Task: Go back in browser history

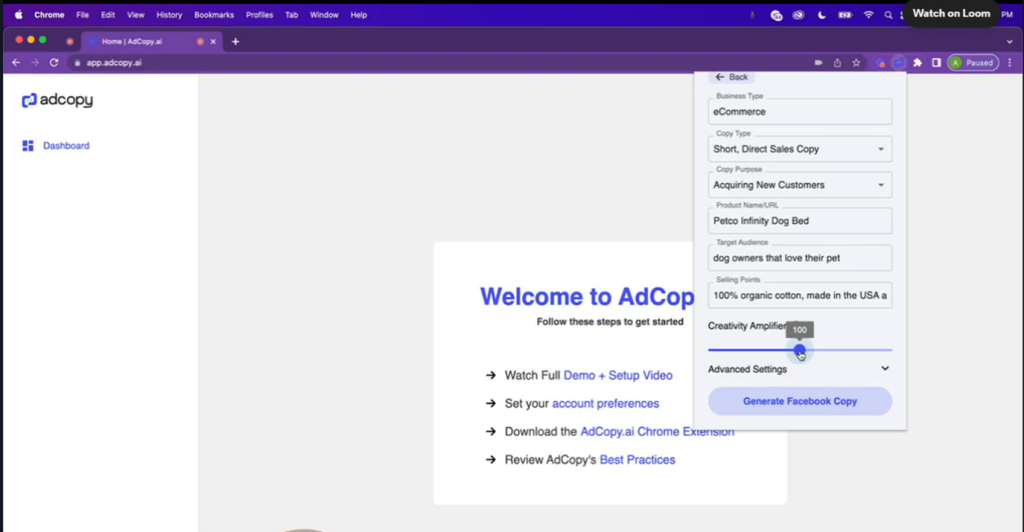Action: (x=16, y=63)
